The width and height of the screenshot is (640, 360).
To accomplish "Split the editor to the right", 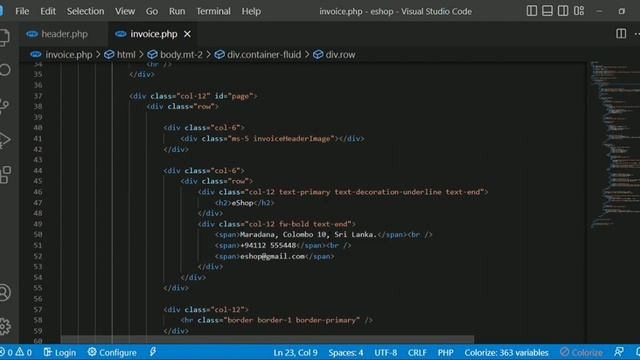I will pyautogui.click(x=621, y=33).
